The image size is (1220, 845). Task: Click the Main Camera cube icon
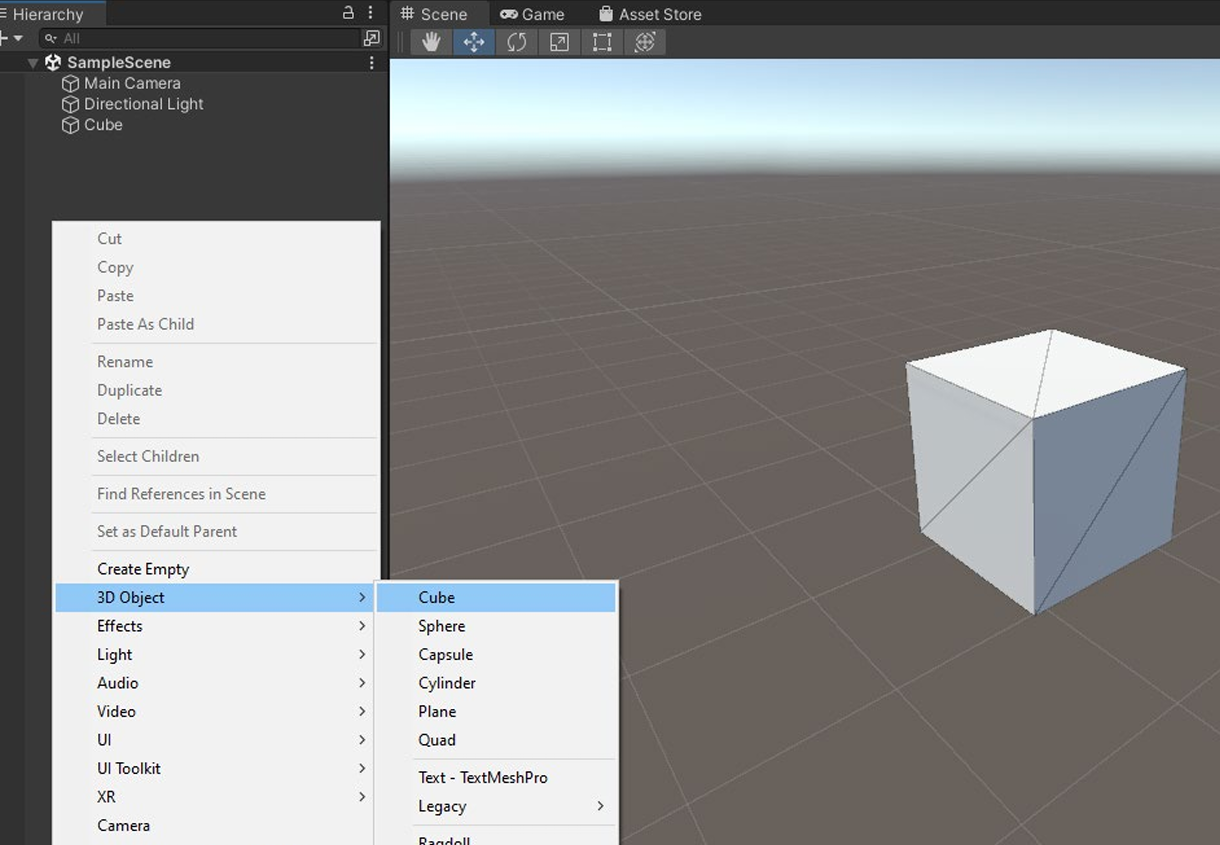click(x=70, y=83)
